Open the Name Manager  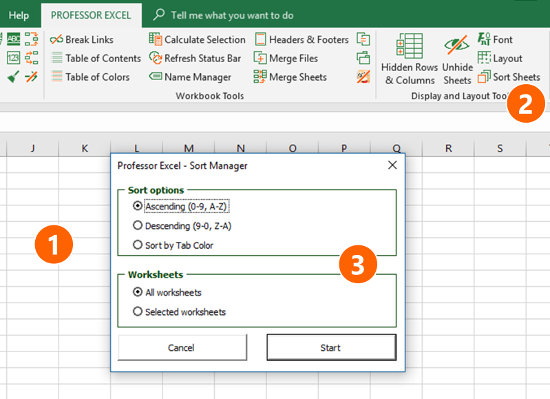click(190, 77)
